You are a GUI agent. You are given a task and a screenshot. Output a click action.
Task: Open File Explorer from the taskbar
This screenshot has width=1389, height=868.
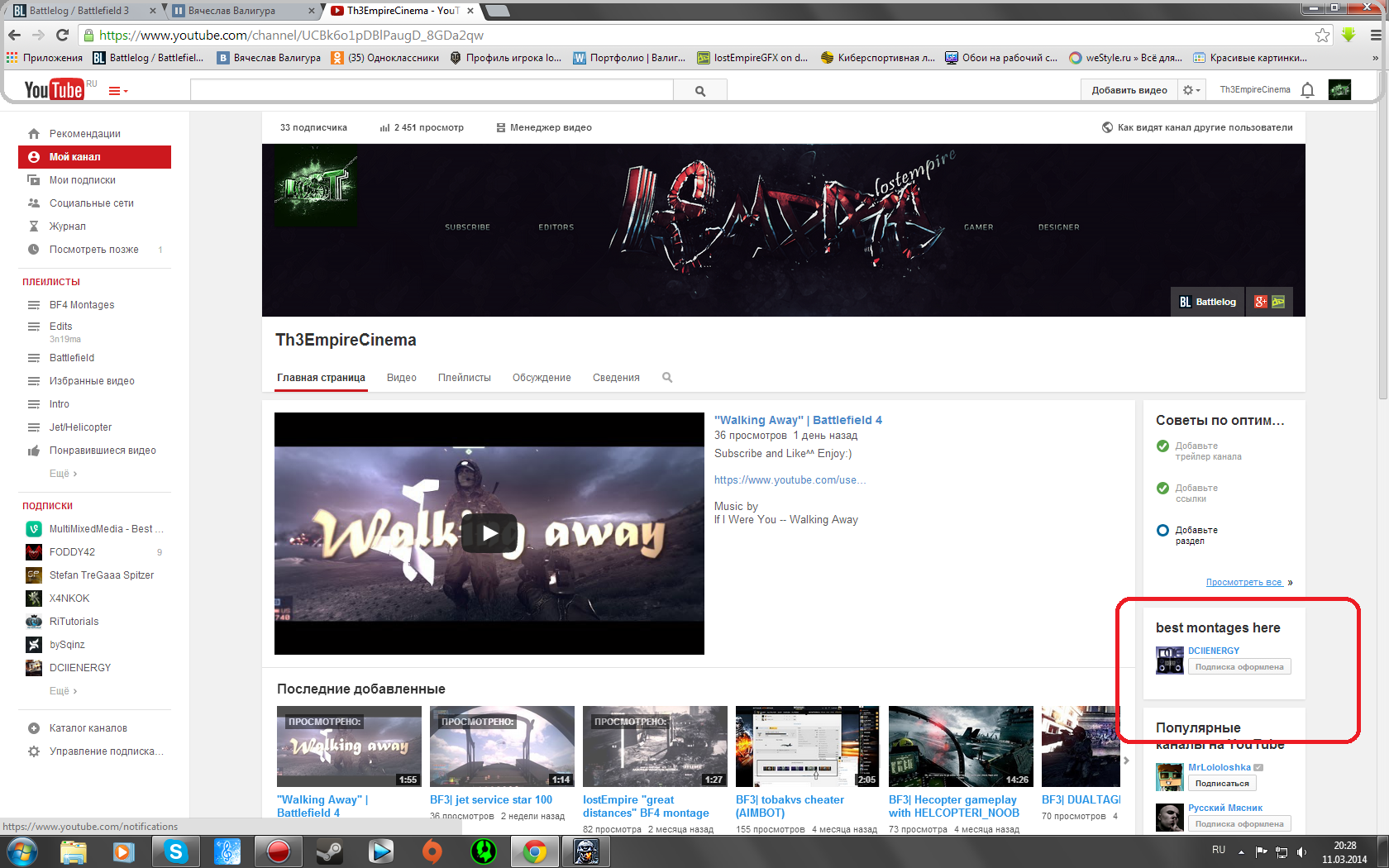tap(74, 851)
